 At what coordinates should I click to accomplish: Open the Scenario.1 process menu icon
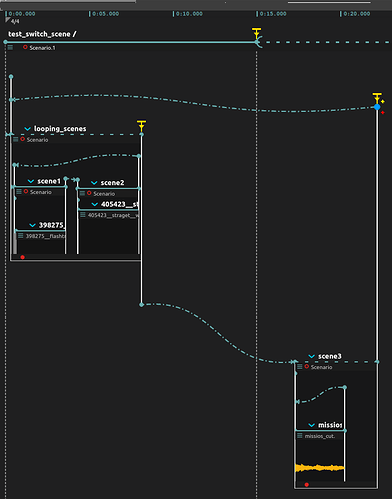(x=10, y=48)
